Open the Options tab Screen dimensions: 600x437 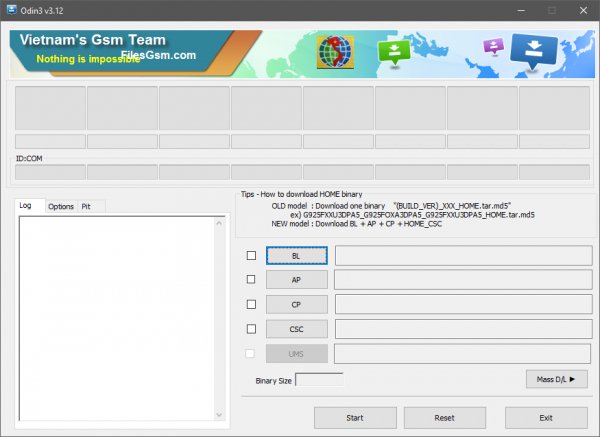coord(61,206)
